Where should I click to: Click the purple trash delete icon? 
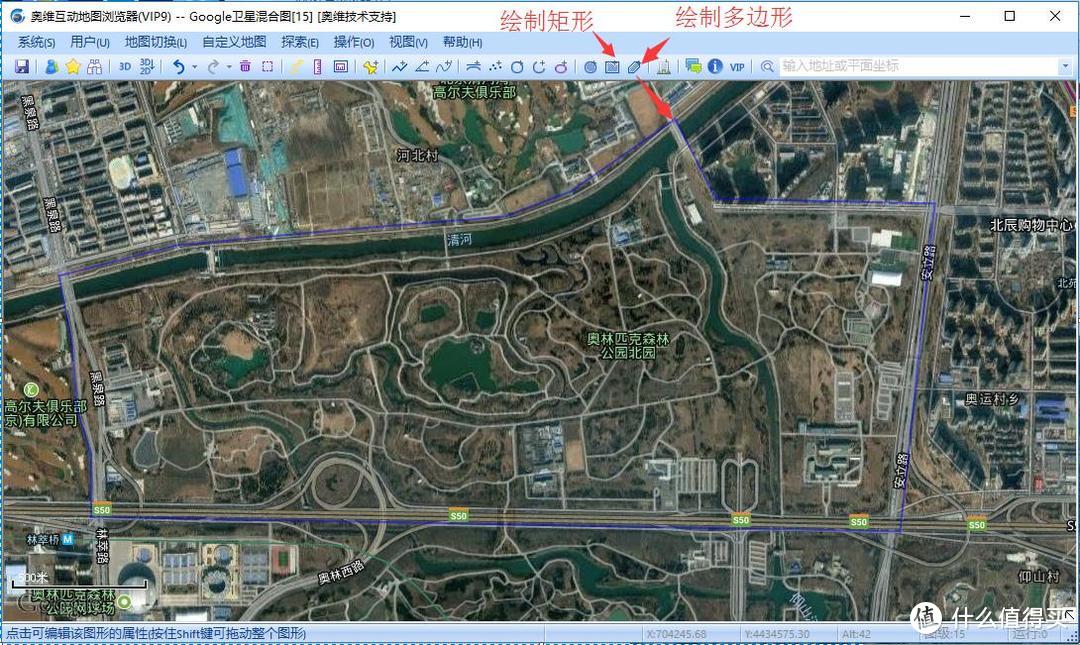pyautogui.click(x=245, y=66)
